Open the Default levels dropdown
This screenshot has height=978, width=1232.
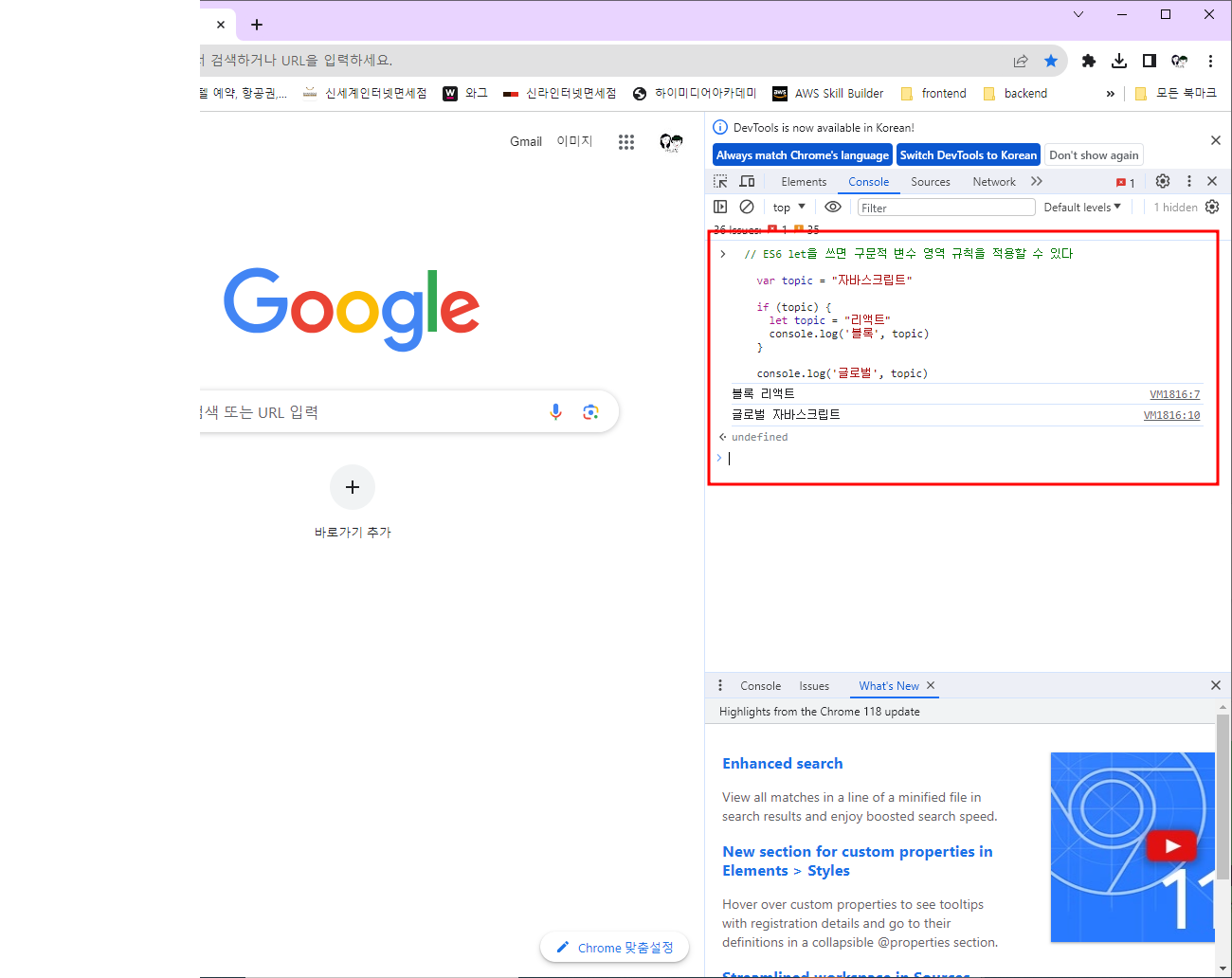pyautogui.click(x=1082, y=207)
